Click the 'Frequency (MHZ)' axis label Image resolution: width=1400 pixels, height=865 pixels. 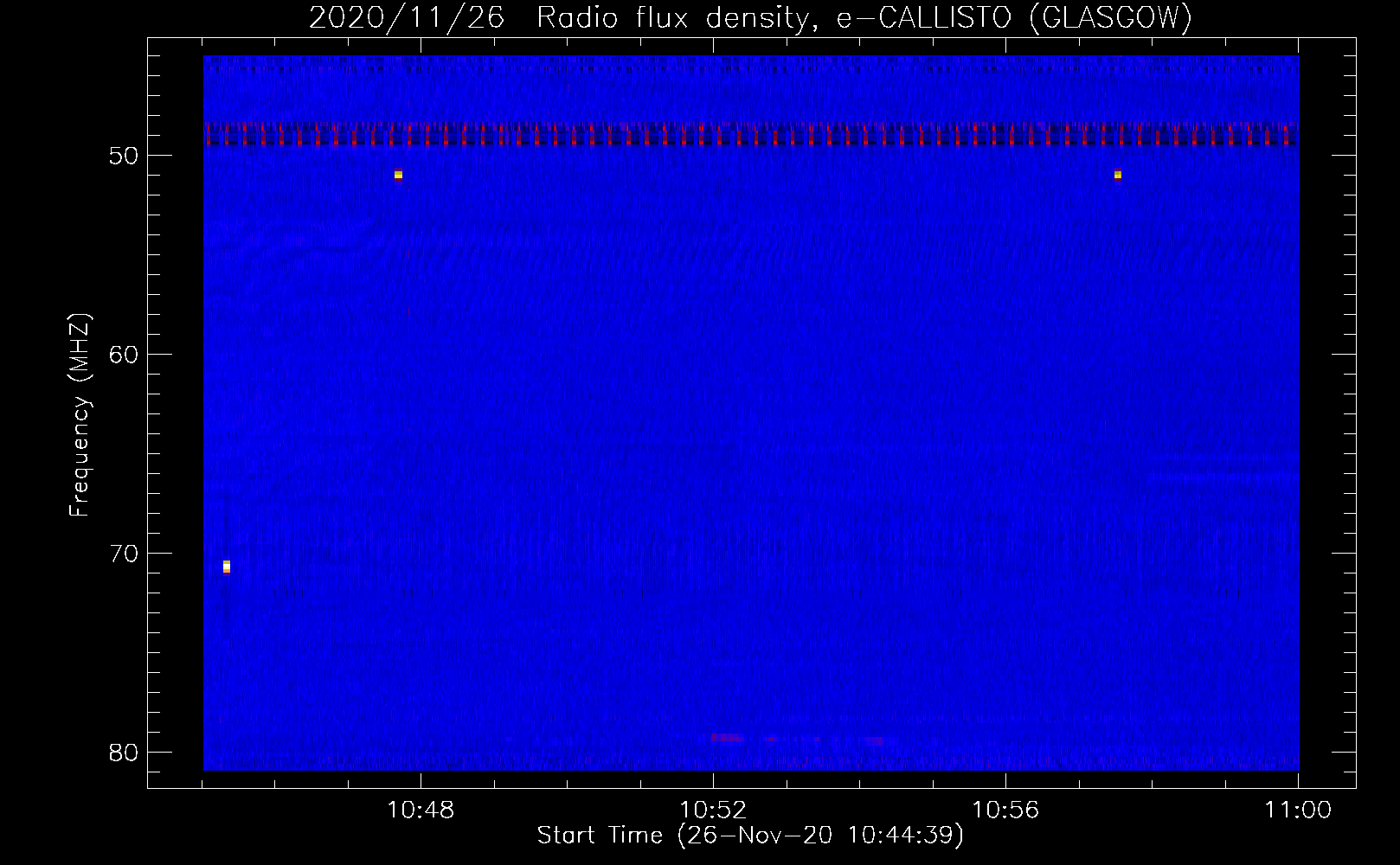(x=80, y=415)
